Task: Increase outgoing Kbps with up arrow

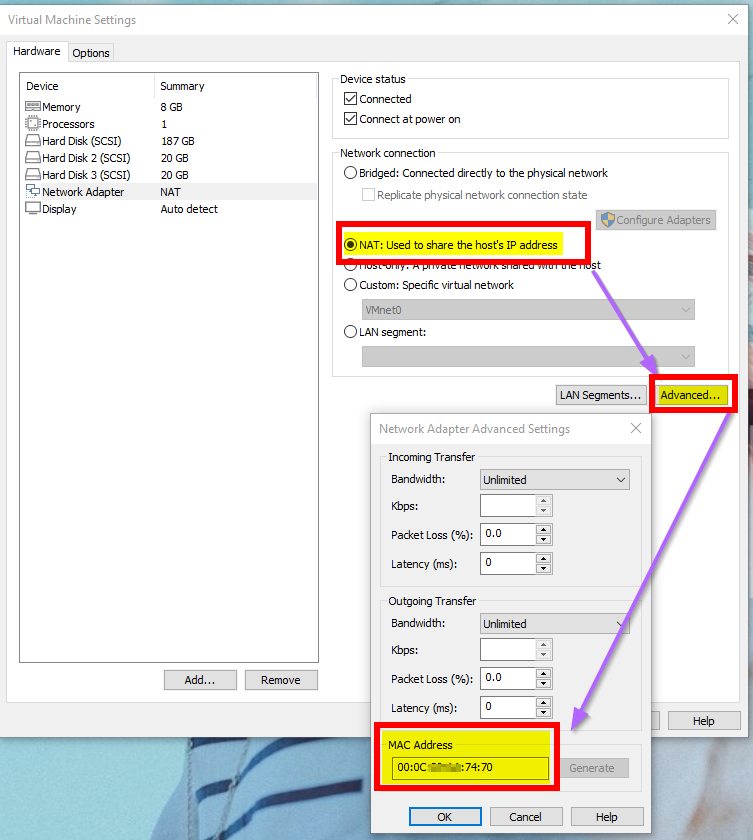Action: [x=544, y=644]
